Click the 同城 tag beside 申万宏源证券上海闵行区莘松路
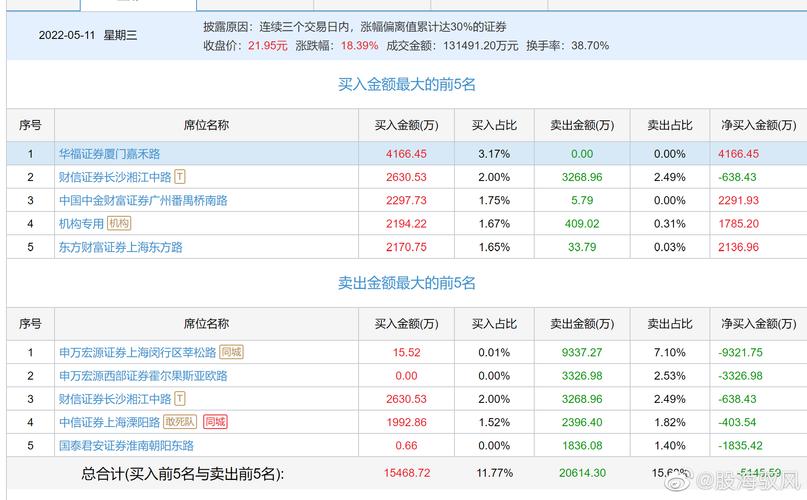 point(231,352)
